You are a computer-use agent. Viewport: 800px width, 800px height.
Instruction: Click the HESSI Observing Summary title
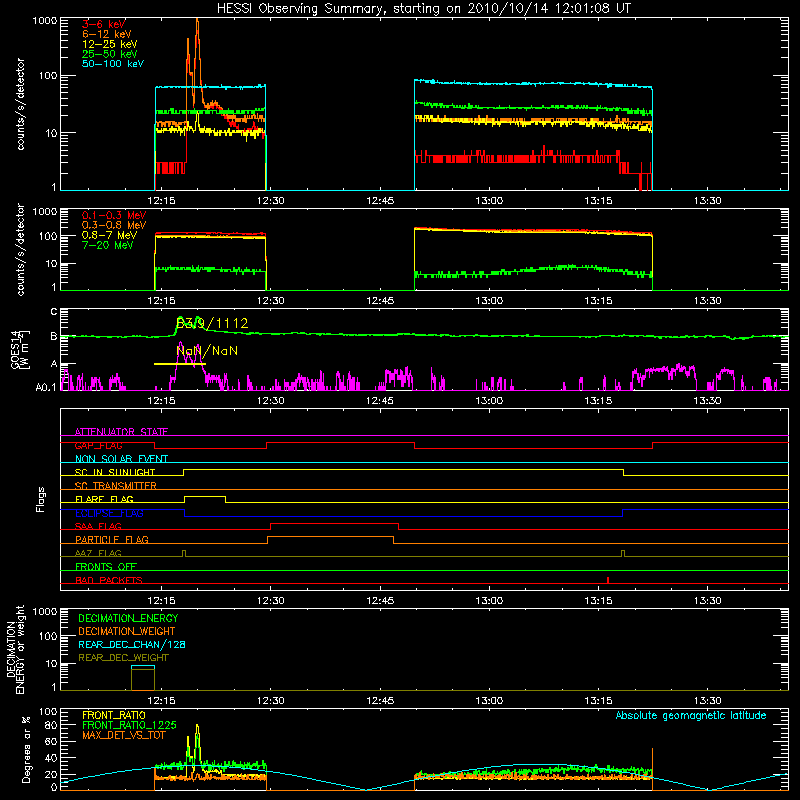[424, 8]
